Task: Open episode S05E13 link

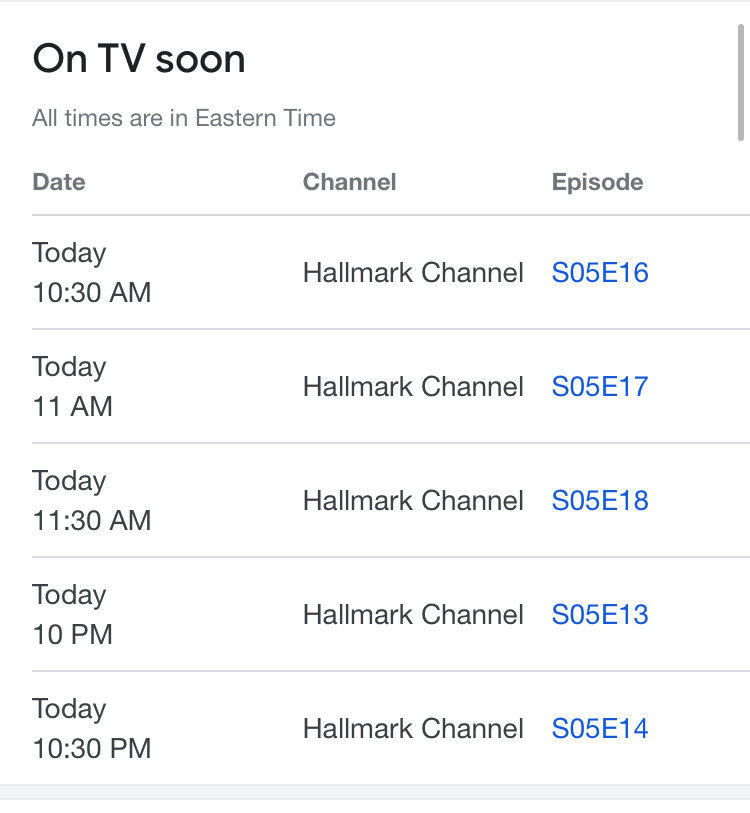Action: click(x=600, y=614)
